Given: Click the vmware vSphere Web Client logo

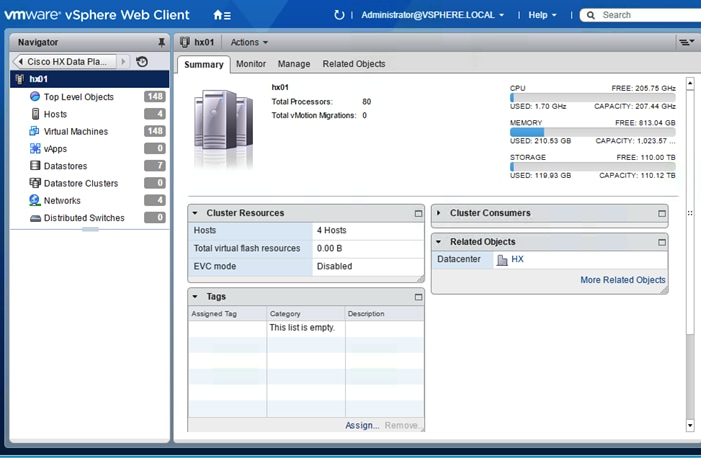Looking at the screenshot, I should point(97,15).
